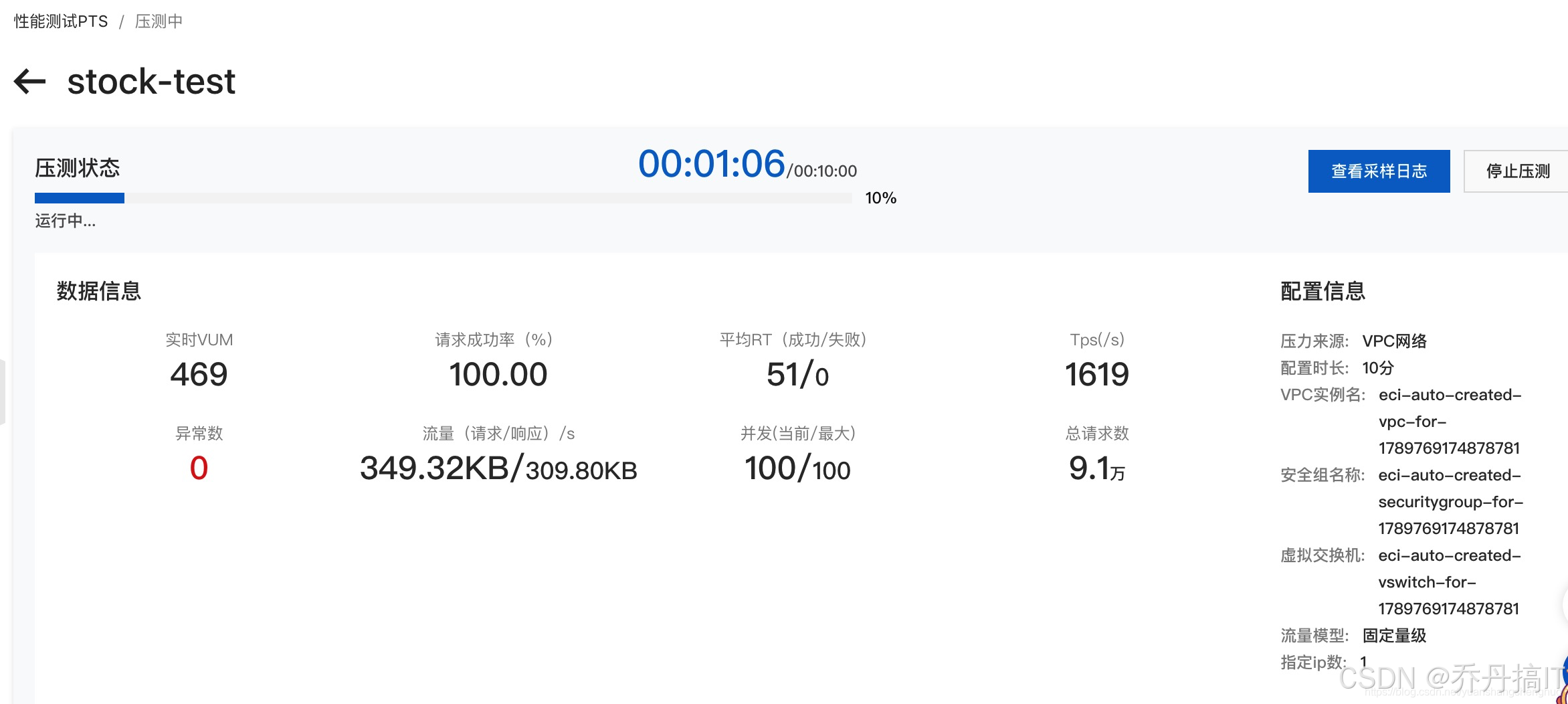Click the 异常数 label

pos(199,434)
